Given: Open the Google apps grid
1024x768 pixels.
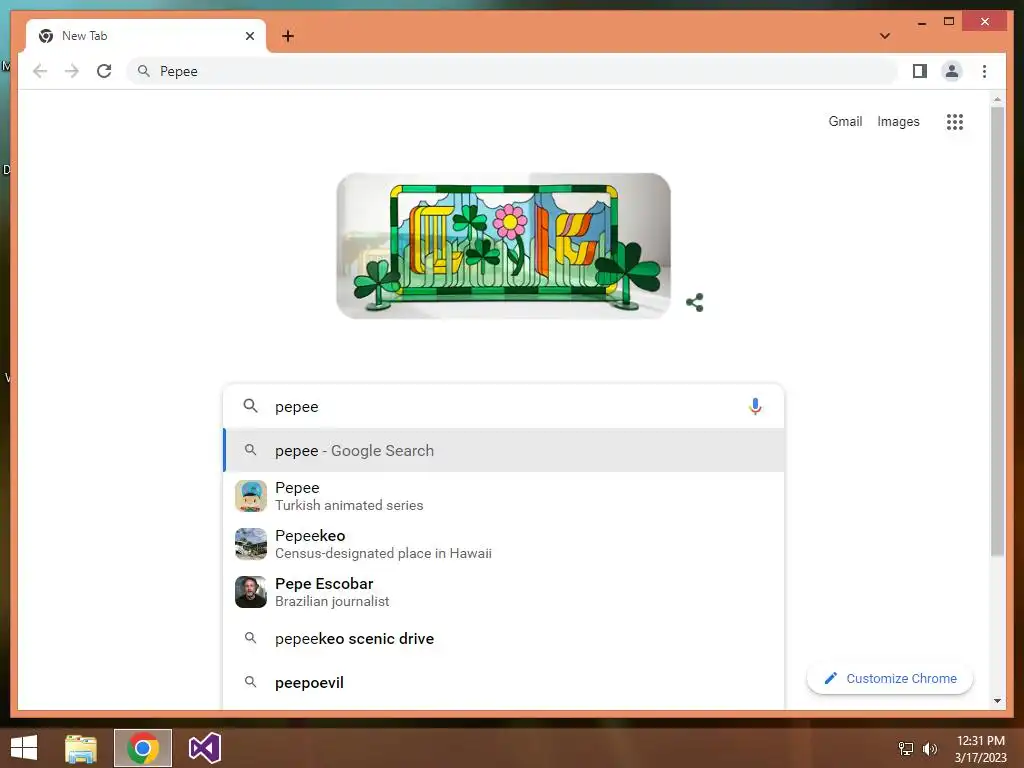Looking at the screenshot, I should (955, 121).
